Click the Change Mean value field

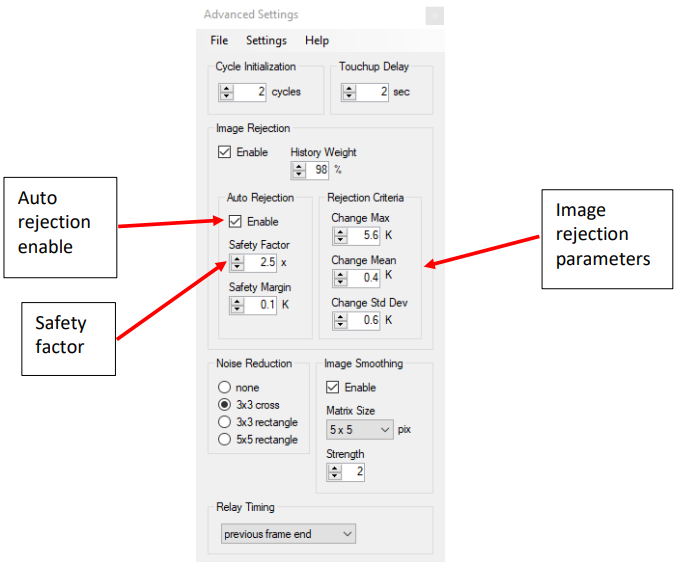tap(364, 278)
